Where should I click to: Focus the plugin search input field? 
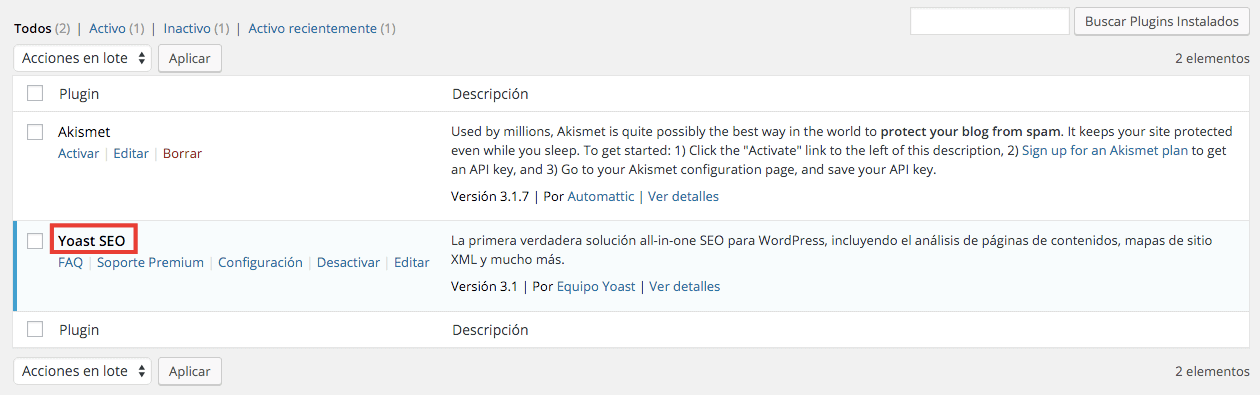990,22
